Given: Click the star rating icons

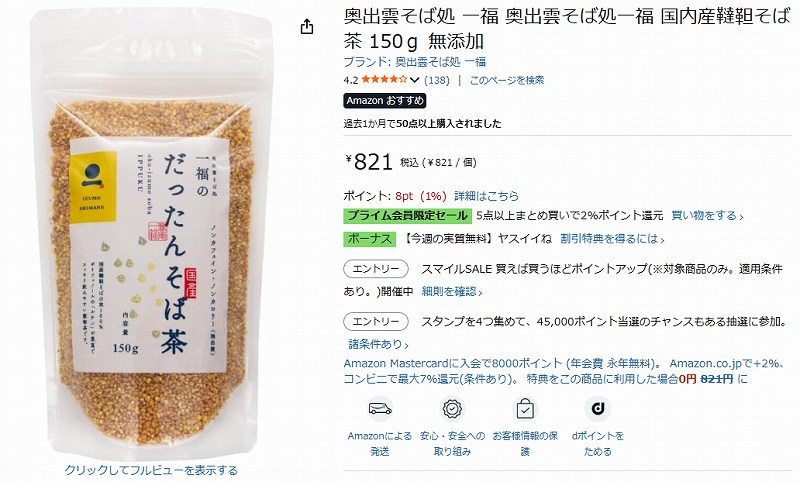Looking at the screenshot, I should [x=384, y=80].
